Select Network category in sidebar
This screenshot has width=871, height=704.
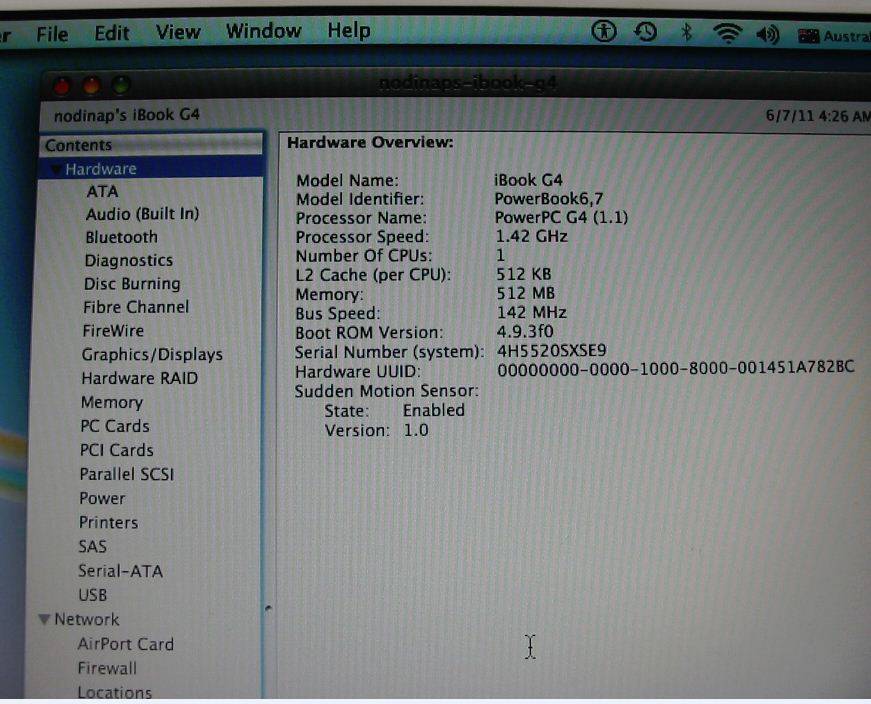click(x=87, y=620)
